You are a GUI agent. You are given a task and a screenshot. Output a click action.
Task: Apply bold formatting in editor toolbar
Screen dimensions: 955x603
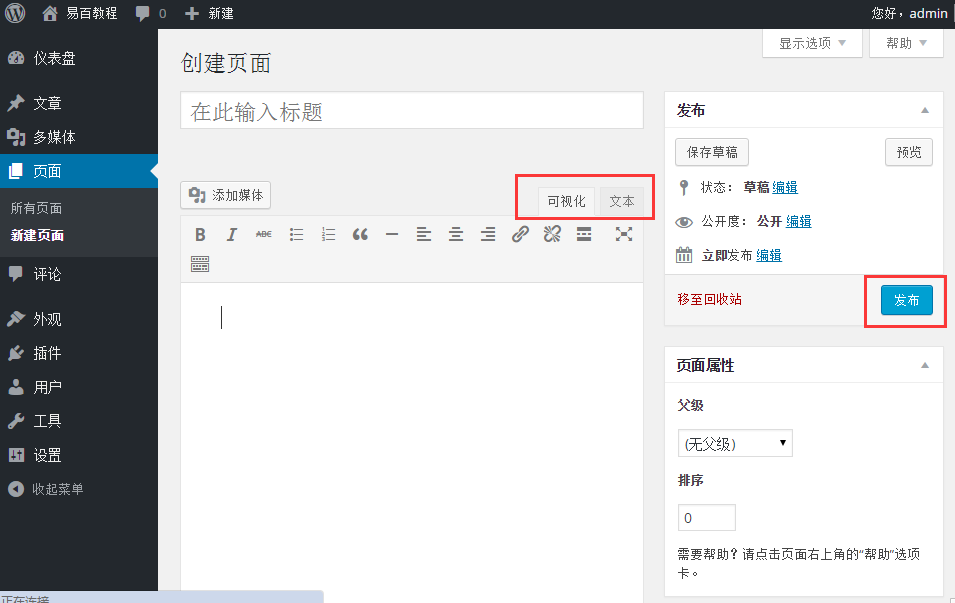click(x=200, y=234)
